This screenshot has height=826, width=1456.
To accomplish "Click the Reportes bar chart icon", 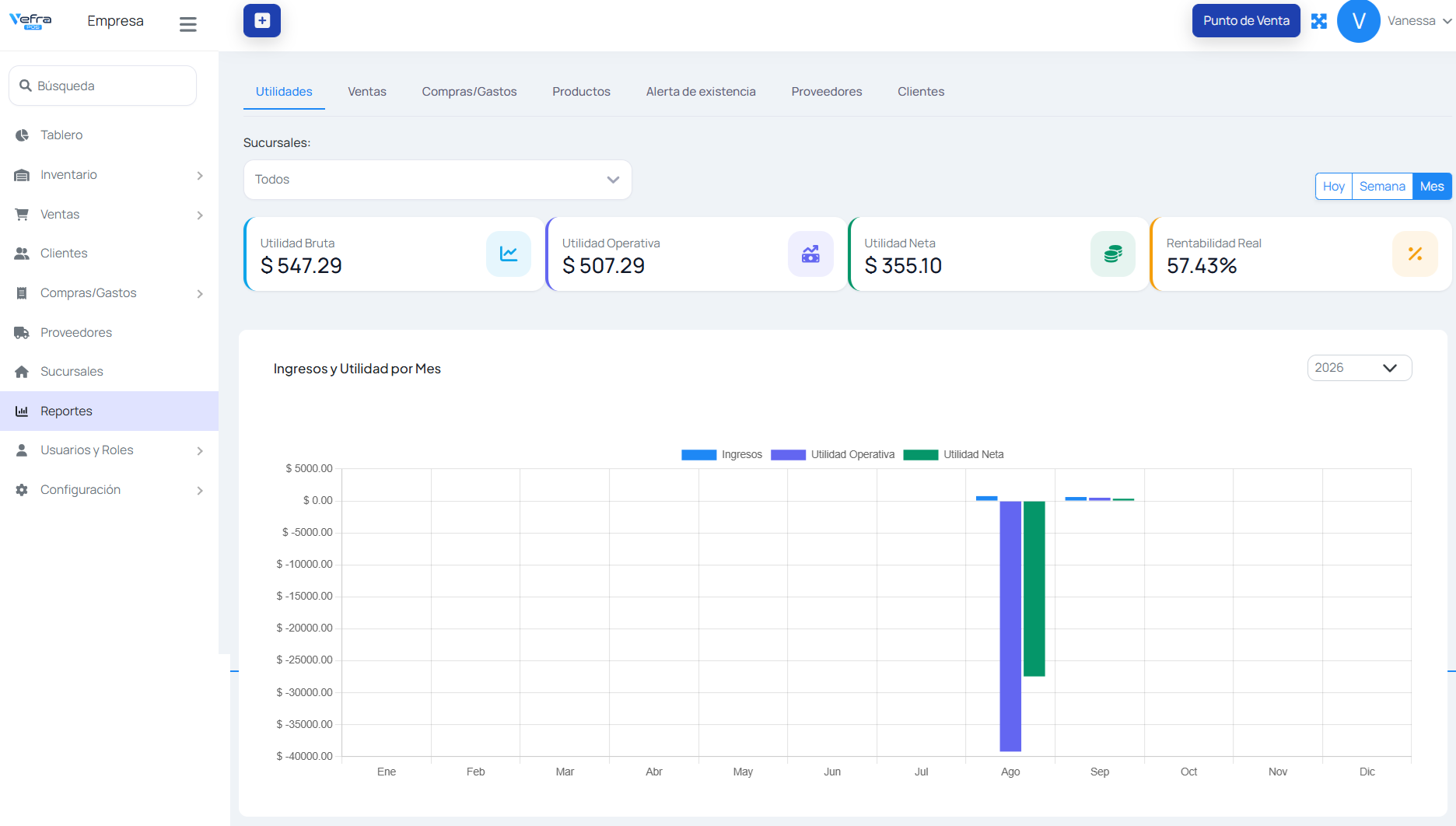I will point(22,411).
